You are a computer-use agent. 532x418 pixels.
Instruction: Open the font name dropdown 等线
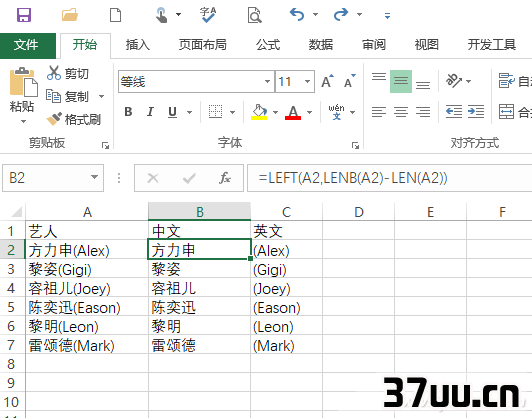pos(267,81)
